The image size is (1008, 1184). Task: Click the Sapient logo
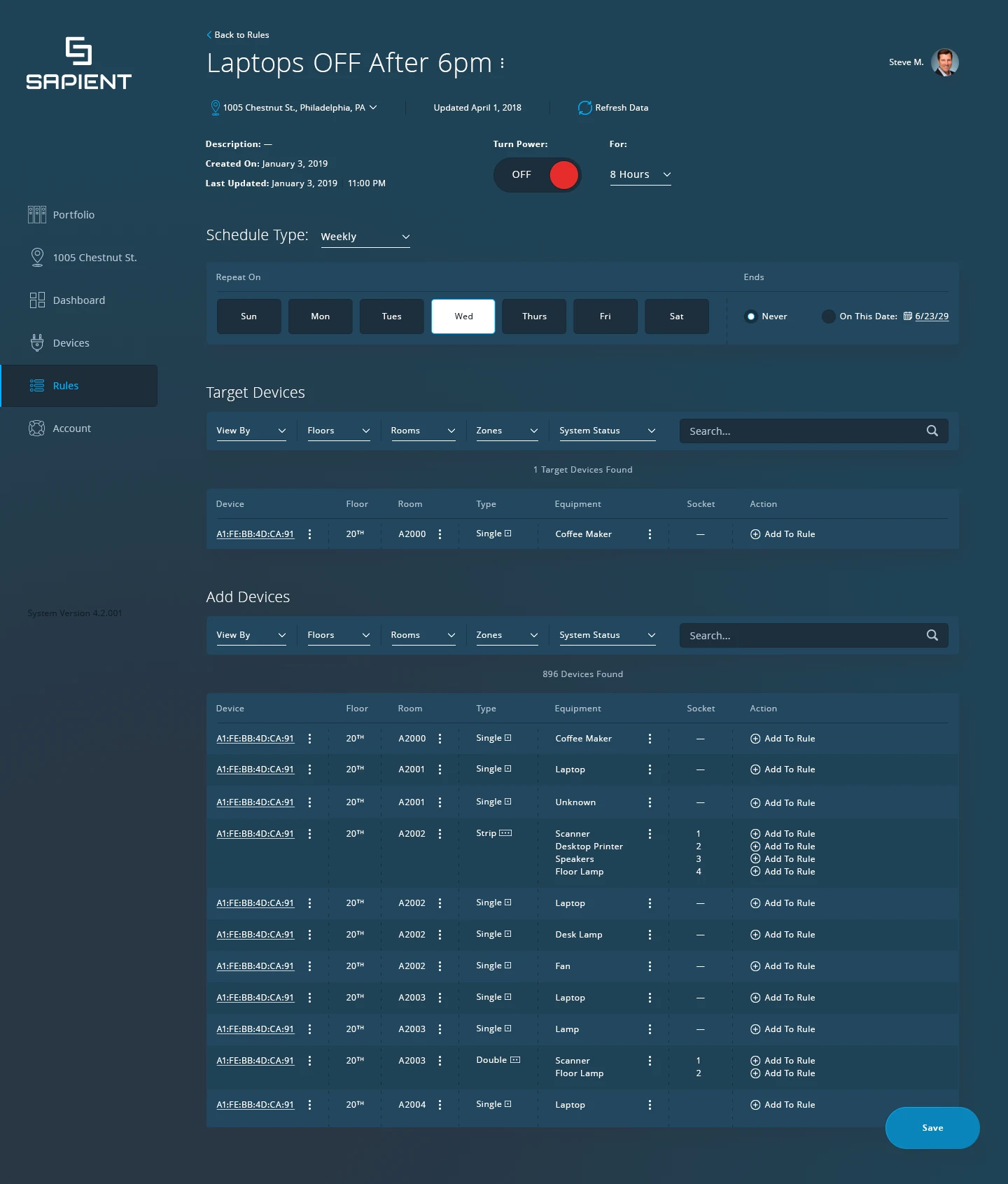78,63
